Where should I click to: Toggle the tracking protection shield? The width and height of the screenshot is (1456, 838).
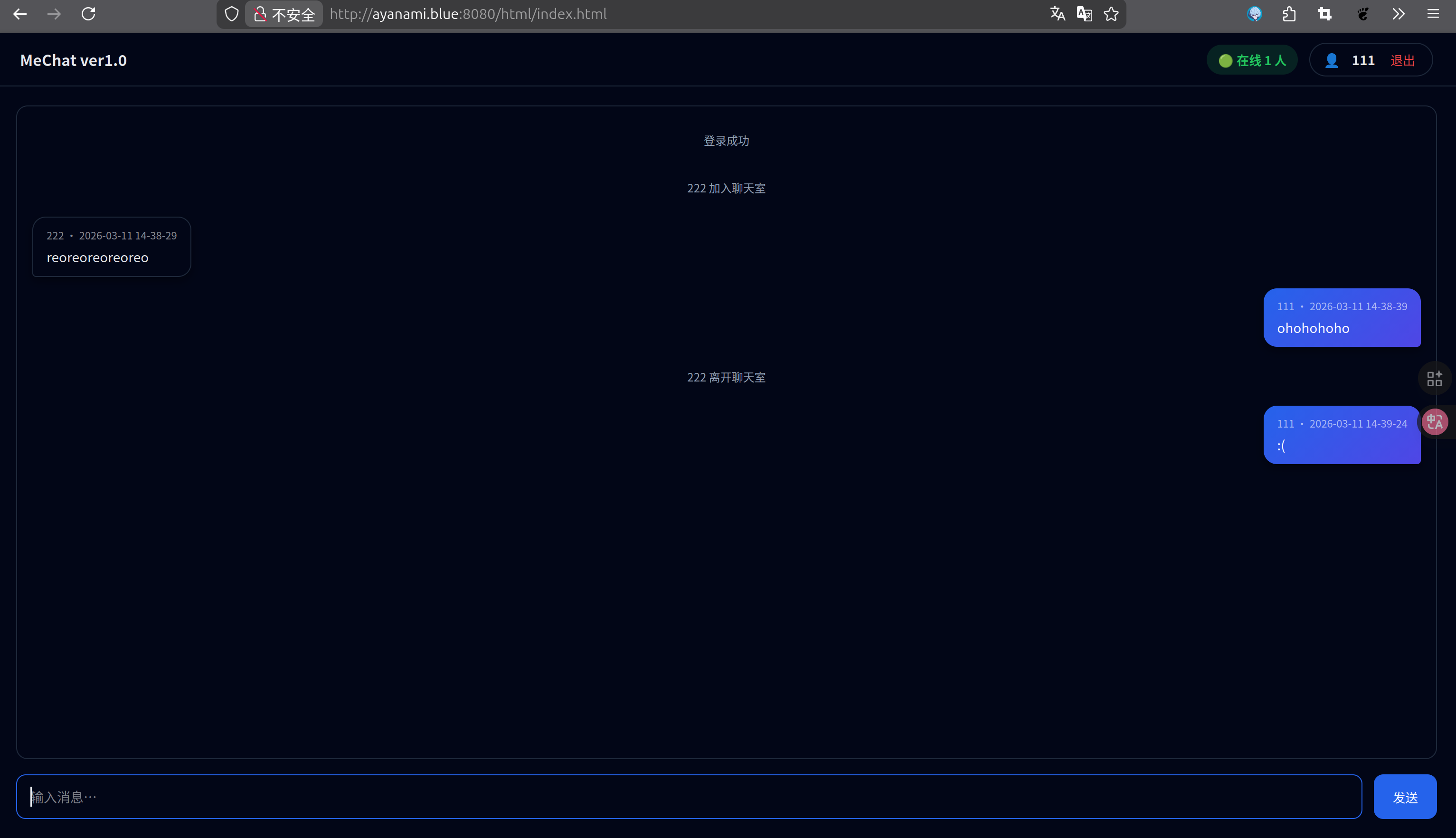coord(231,14)
